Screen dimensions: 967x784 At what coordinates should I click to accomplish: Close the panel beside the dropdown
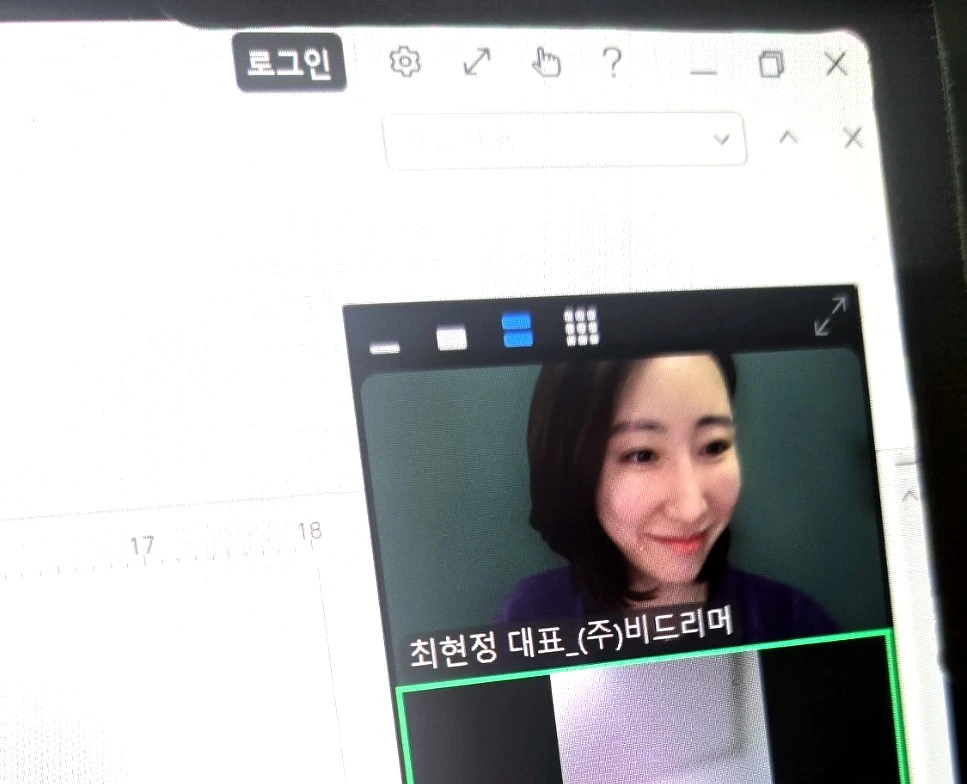coord(854,138)
